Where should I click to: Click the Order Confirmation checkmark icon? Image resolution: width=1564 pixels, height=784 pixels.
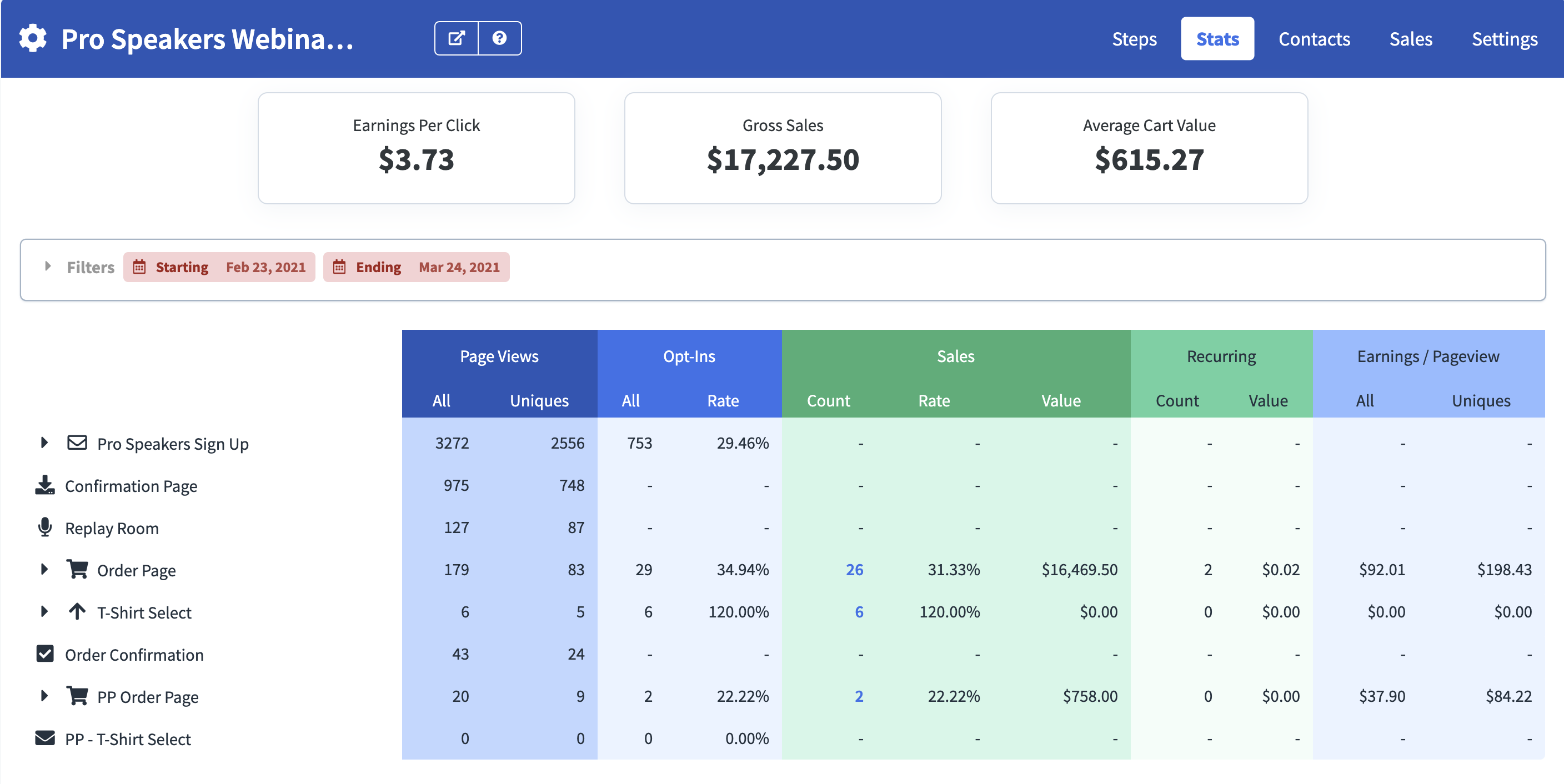click(45, 654)
